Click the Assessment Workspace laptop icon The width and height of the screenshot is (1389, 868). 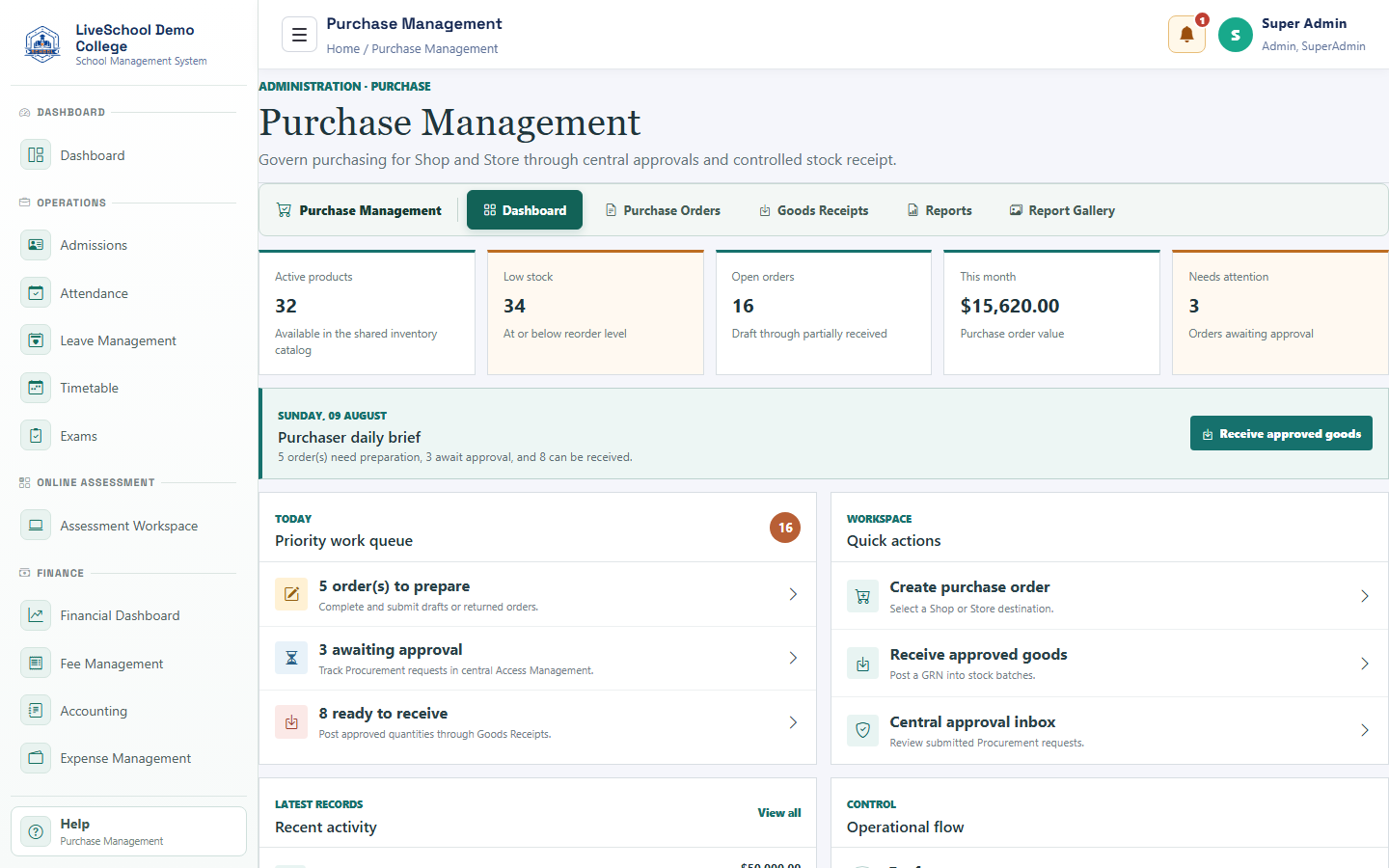pos(36,526)
